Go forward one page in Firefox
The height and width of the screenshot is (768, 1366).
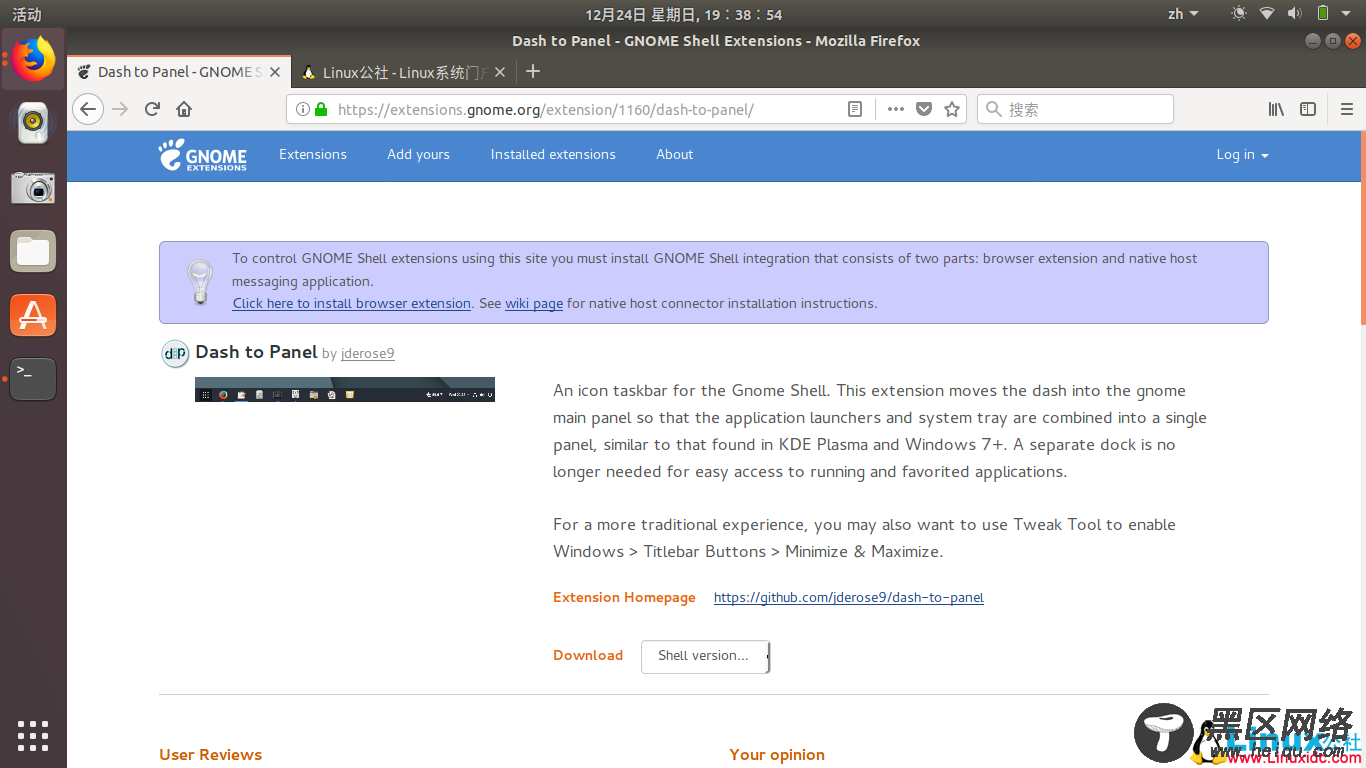click(120, 109)
